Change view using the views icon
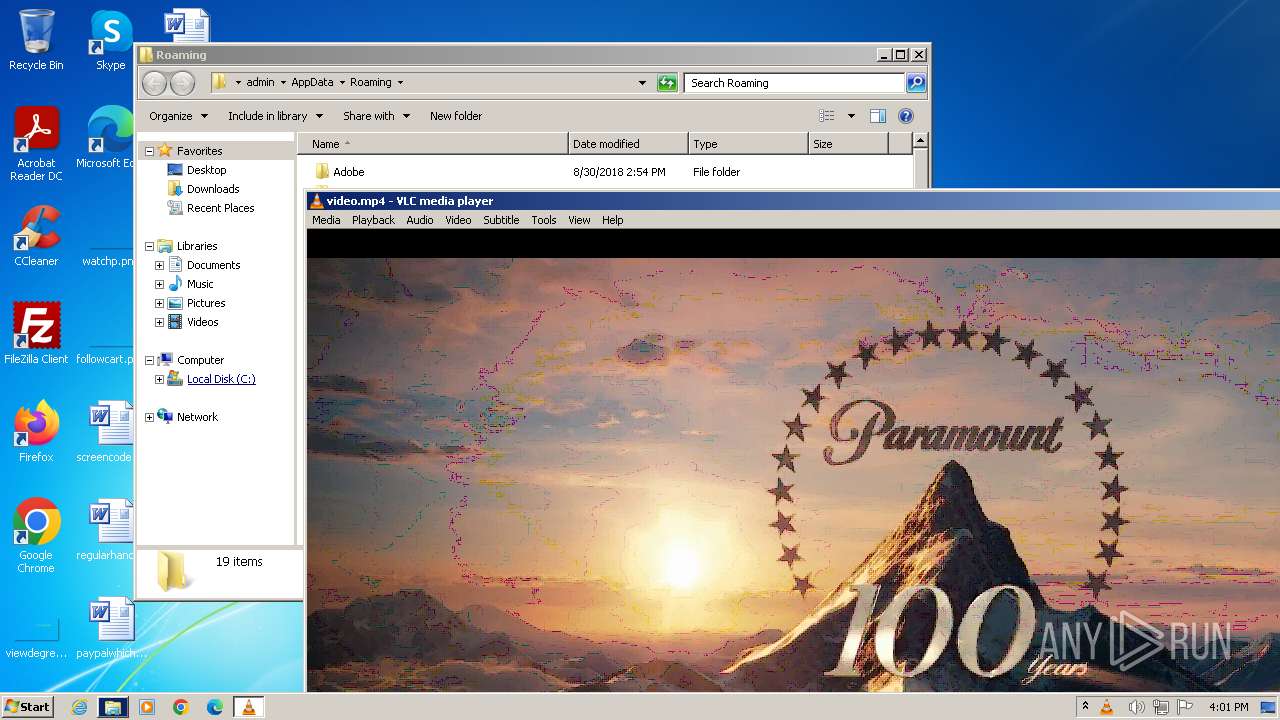 click(x=826, y=116)
